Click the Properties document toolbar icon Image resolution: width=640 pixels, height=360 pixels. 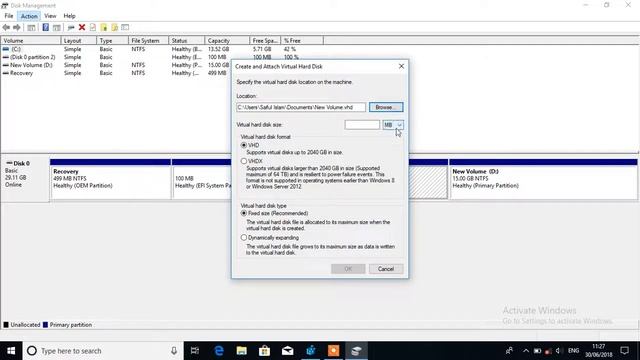93,27
